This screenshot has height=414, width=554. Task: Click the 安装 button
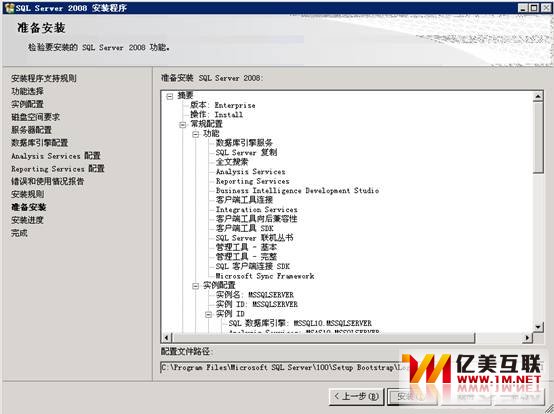[412, 397]
